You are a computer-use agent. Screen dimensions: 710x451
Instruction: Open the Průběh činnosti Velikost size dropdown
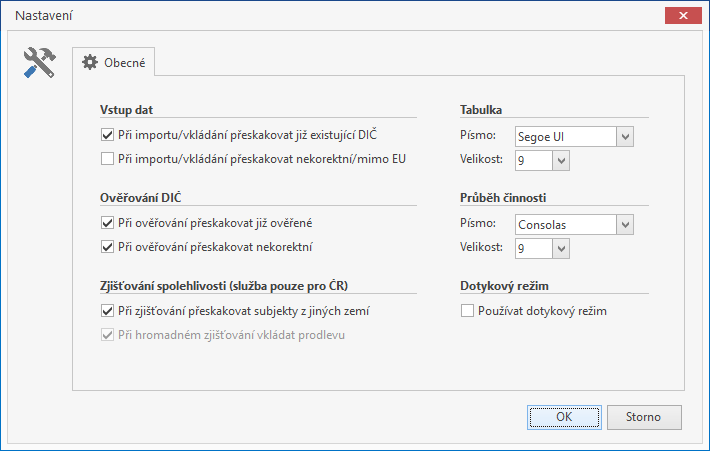click(560, 248)
